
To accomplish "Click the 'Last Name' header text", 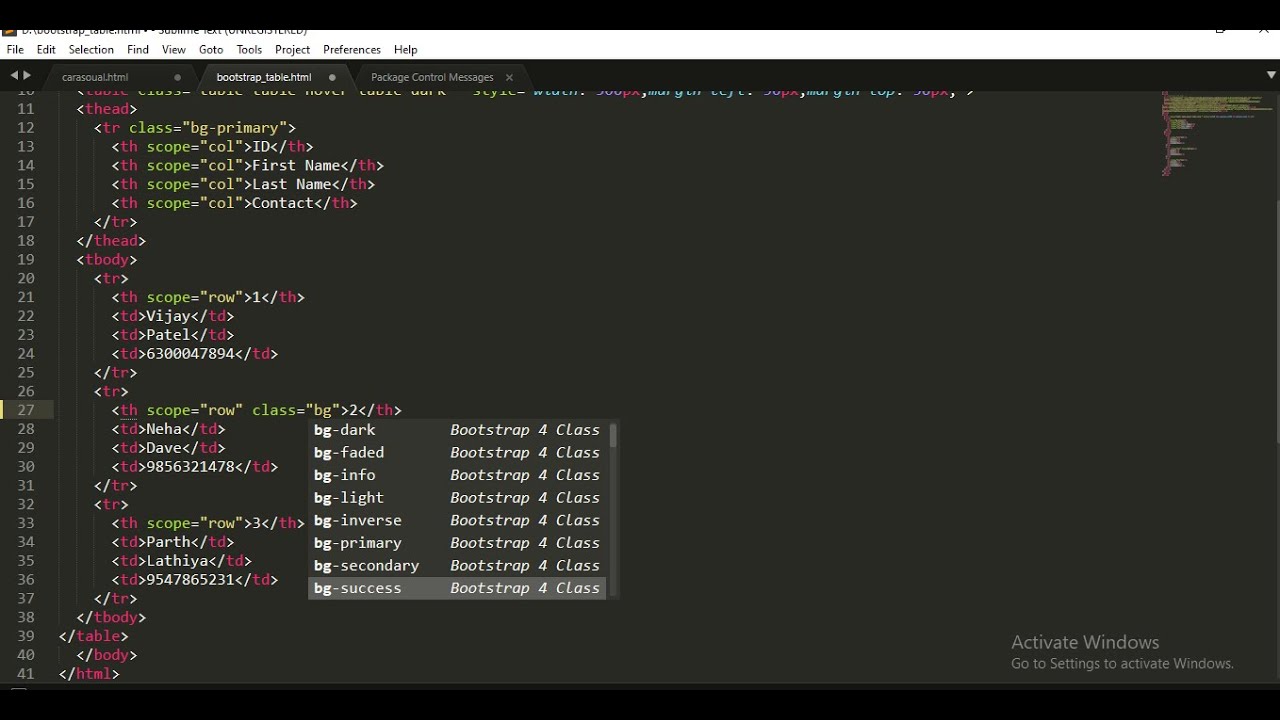I will pyautogui.click(x=291, y=184).
